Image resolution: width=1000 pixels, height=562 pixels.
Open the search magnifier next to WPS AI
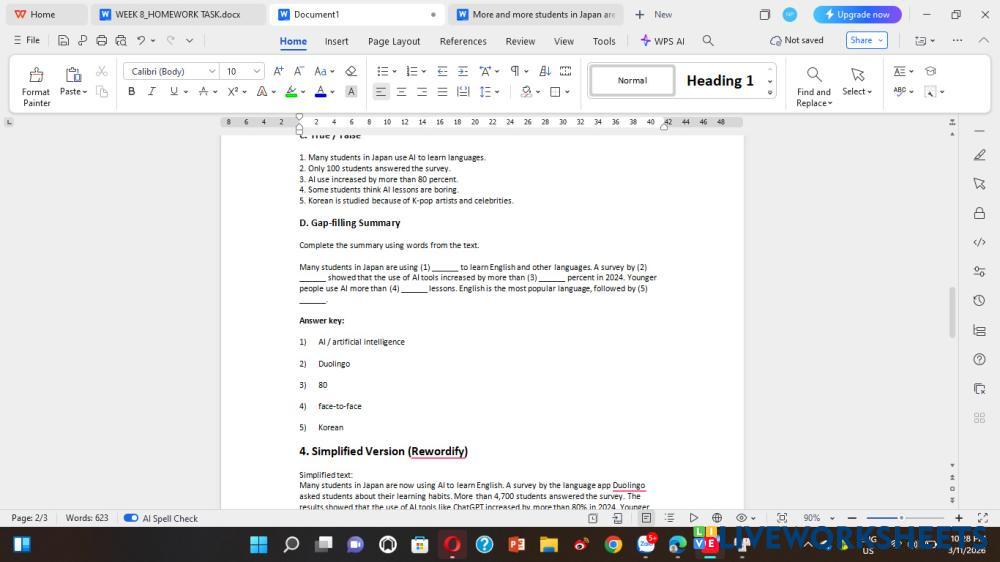point(708,40)
